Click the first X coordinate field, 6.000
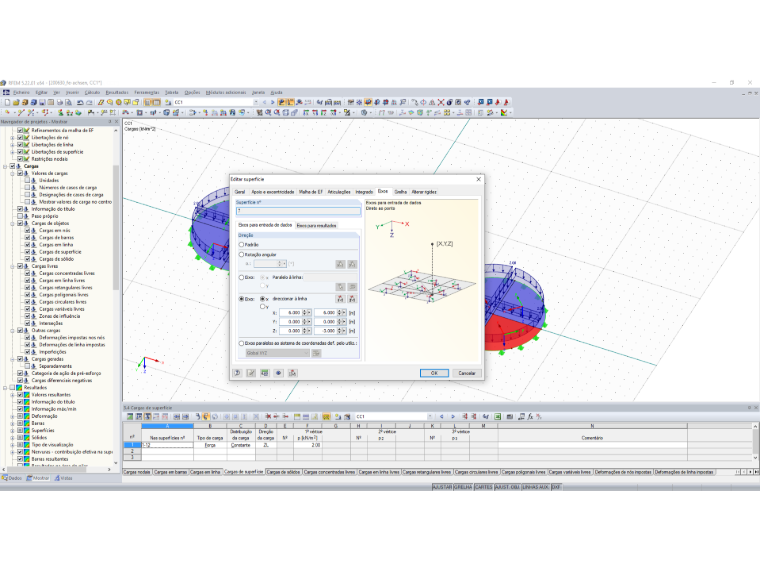760x570 pixels. tap(291, 313)
